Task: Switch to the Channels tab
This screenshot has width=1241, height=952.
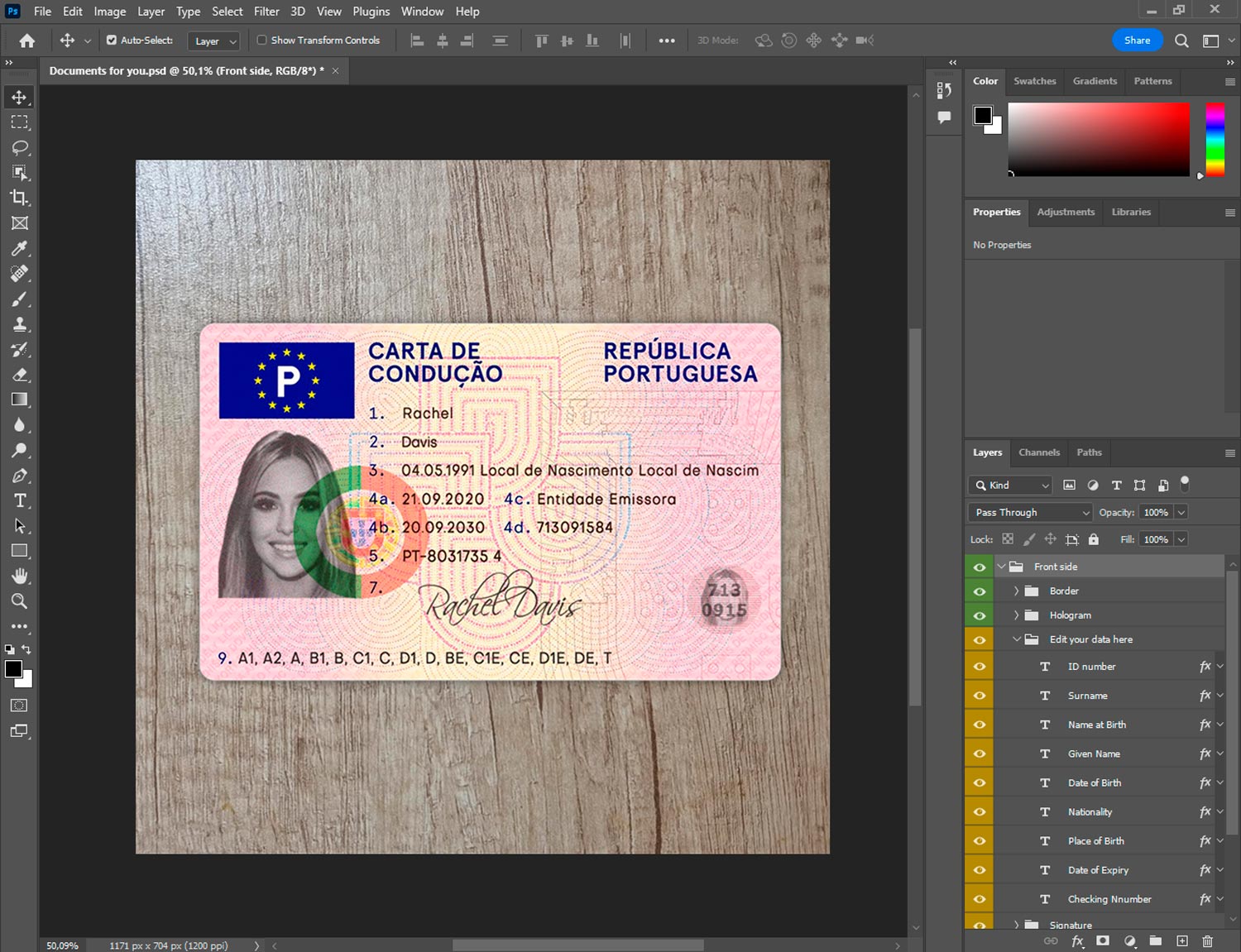Action: pos(1038,452)
